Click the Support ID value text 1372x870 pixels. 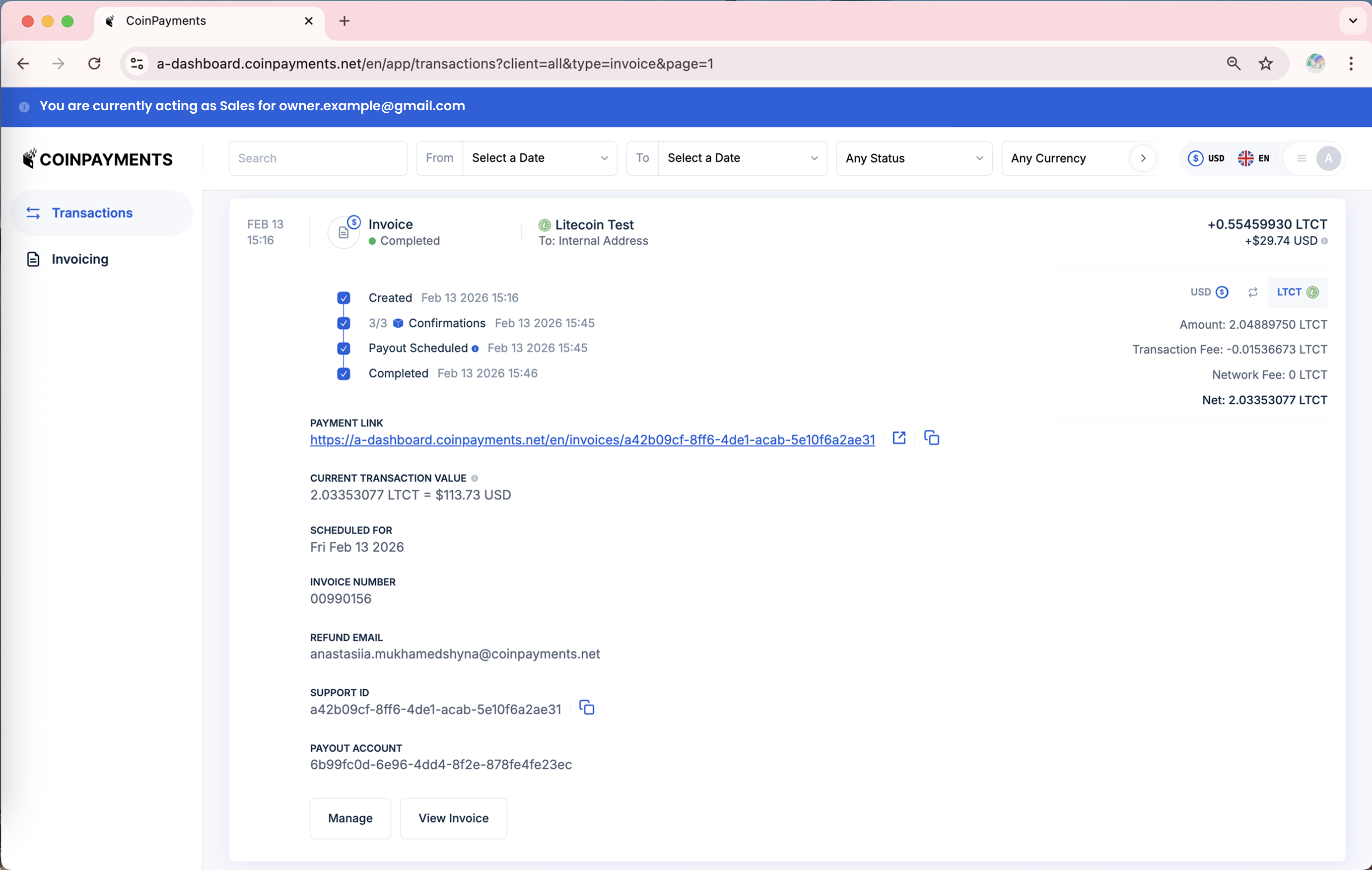coord(435,709)
